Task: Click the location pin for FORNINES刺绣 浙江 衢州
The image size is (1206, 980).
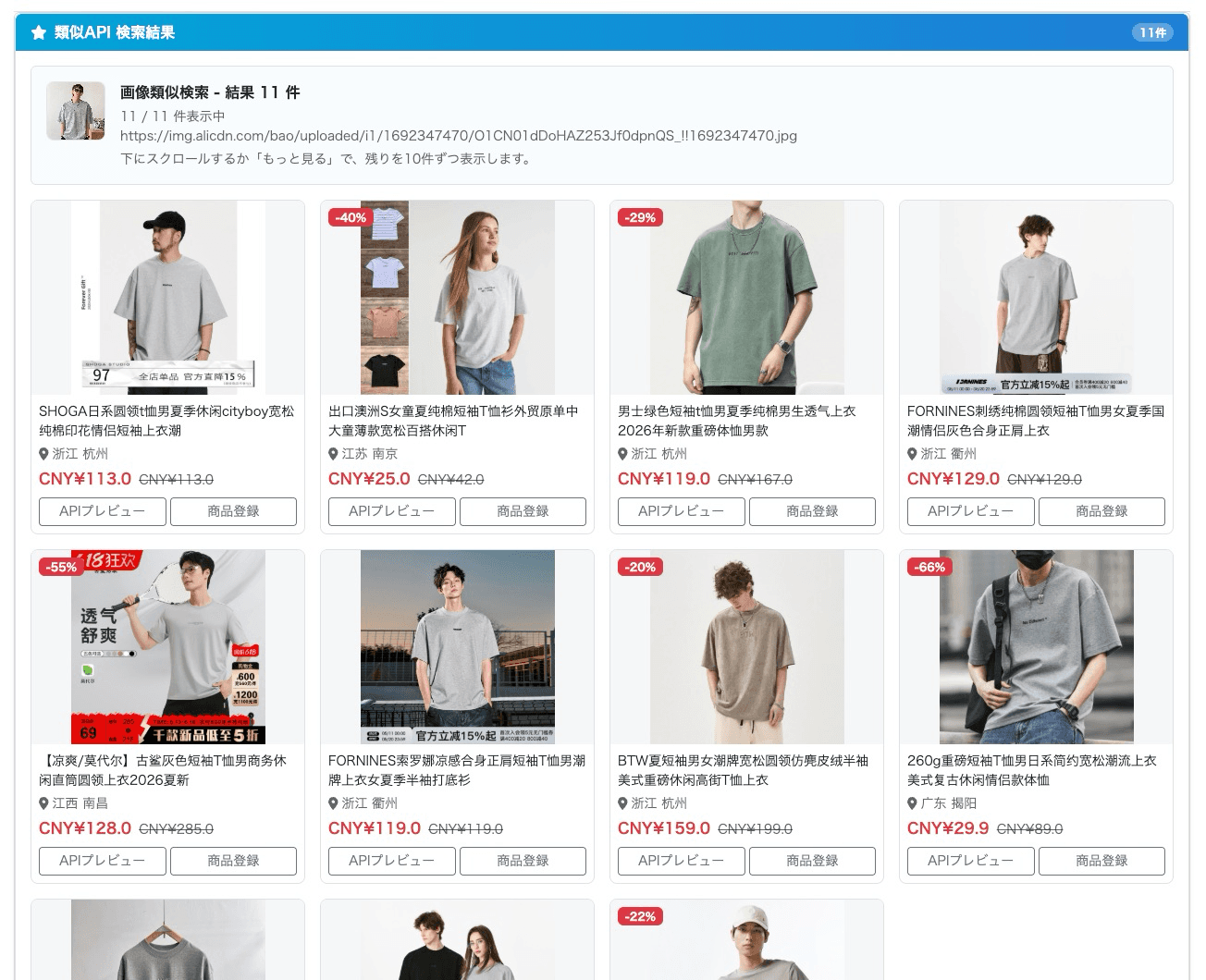Action: [912, 454]
